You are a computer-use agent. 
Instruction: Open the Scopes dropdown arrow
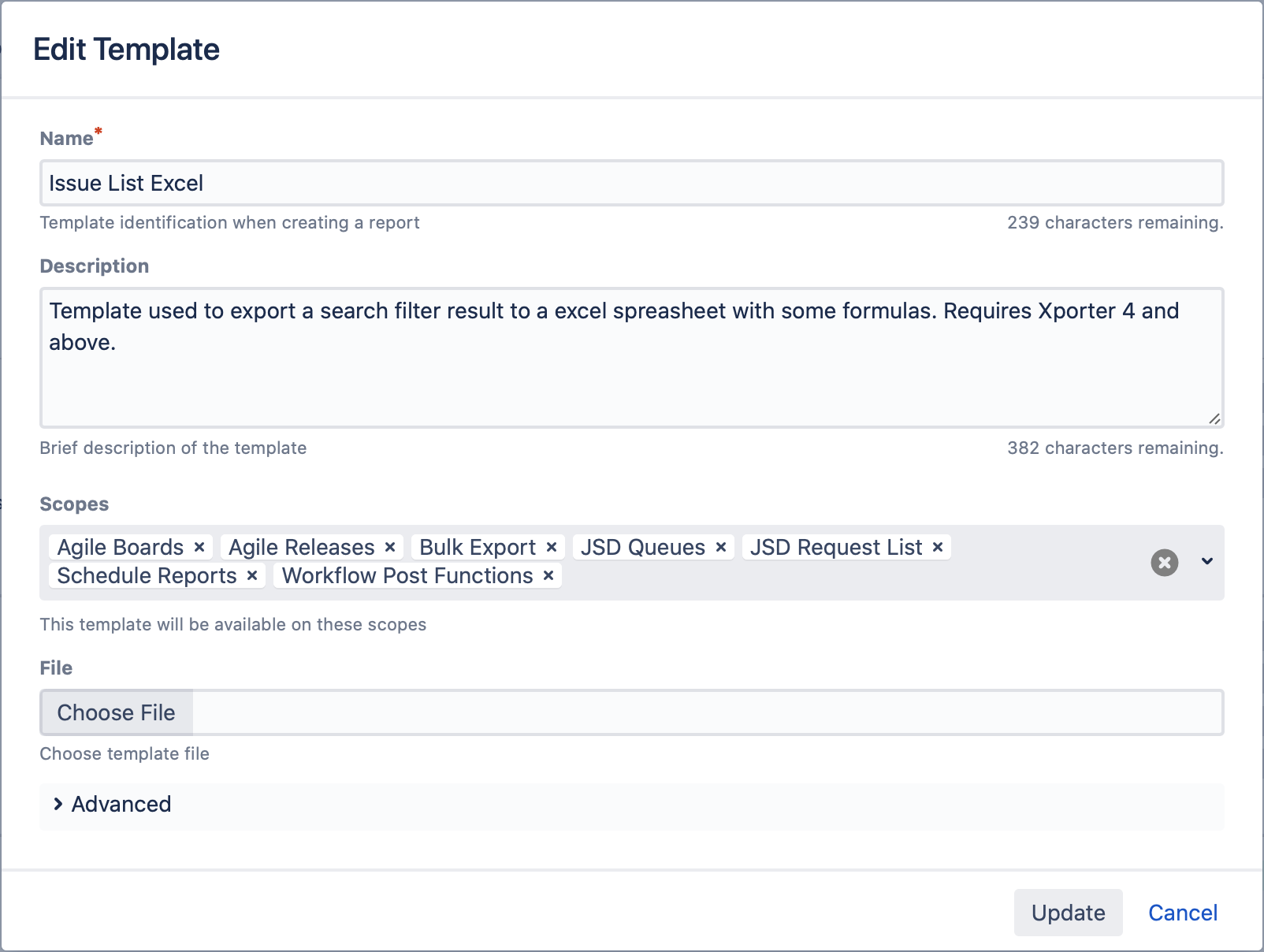tap(1206, 562)
